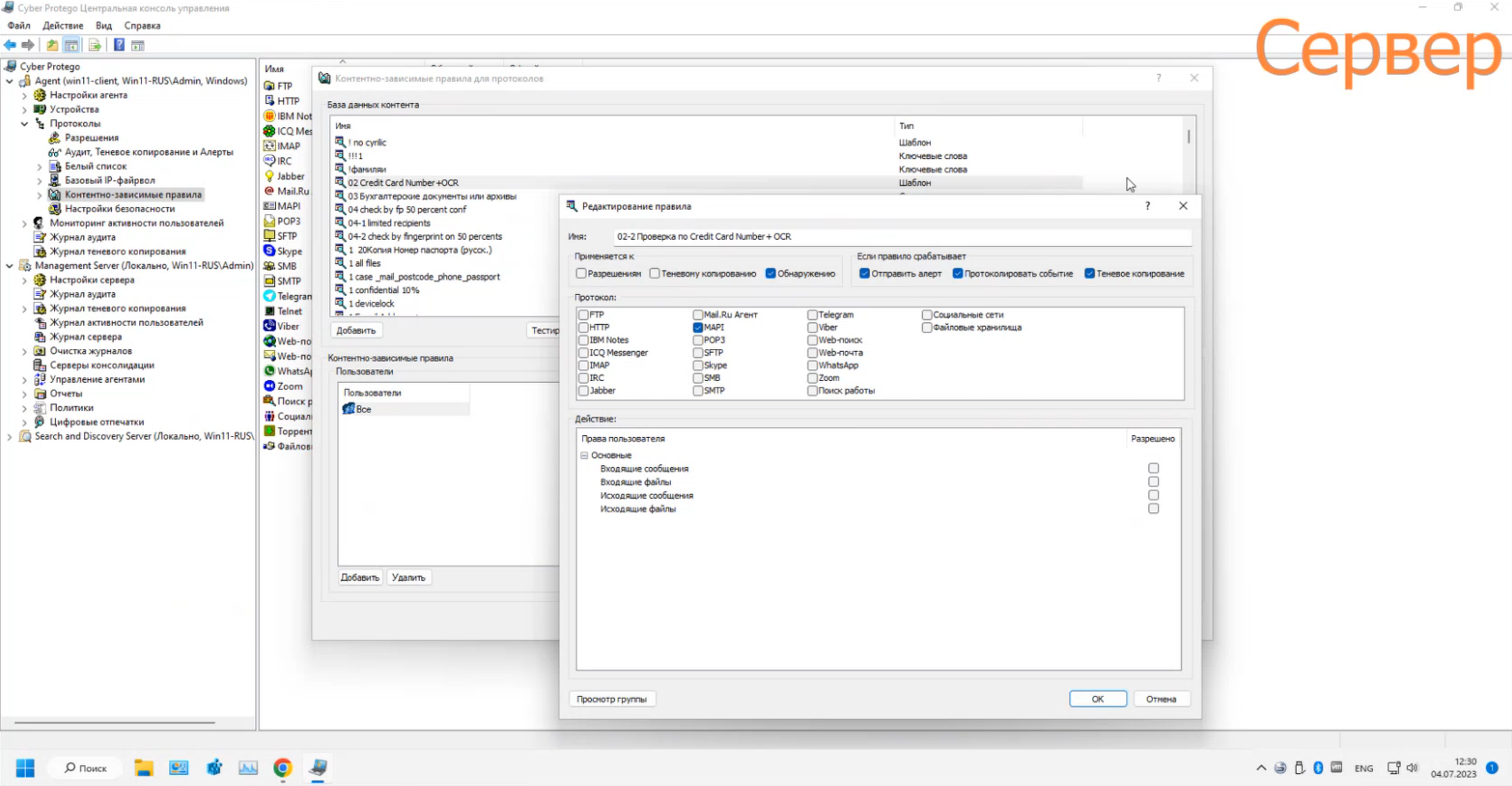This screenshot has width=1512, height=786.
Task: Collapse the Management Server tree node
Action: pos(9,266)
